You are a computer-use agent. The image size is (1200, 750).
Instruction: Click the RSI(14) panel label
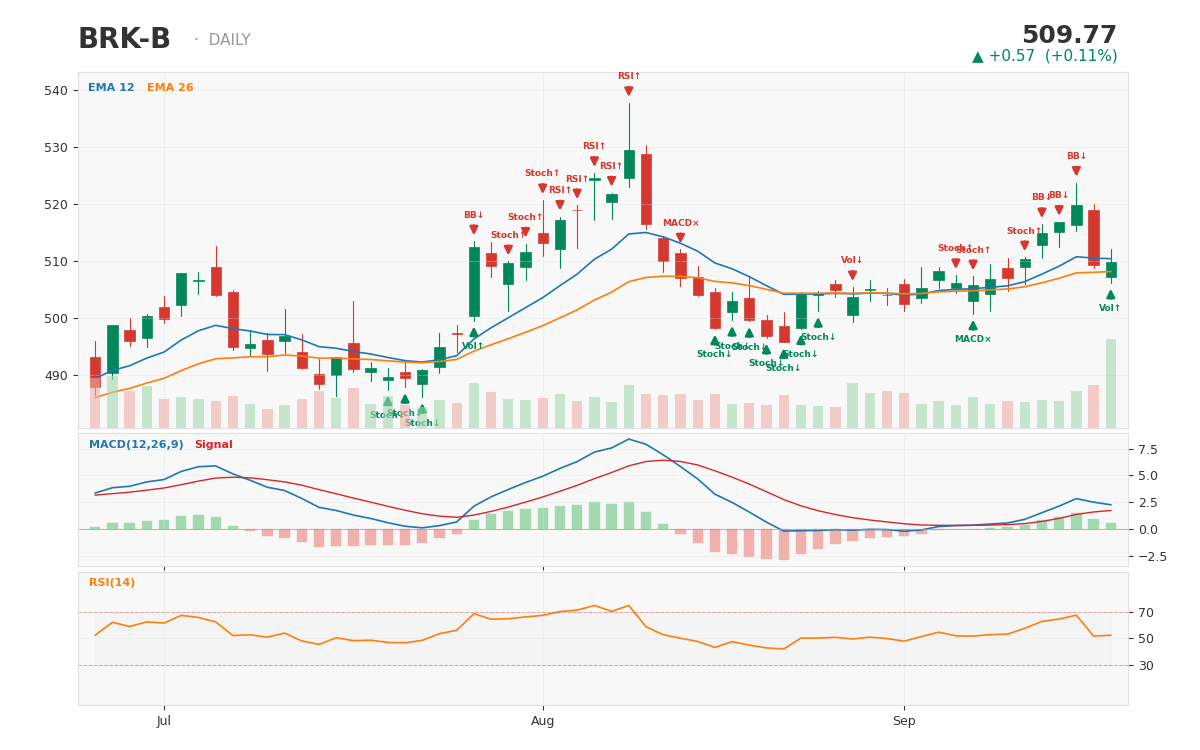[x=112, y=583]
